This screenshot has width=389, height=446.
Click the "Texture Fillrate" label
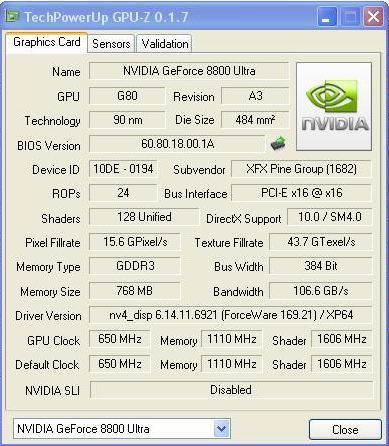(x=229, y=243)
